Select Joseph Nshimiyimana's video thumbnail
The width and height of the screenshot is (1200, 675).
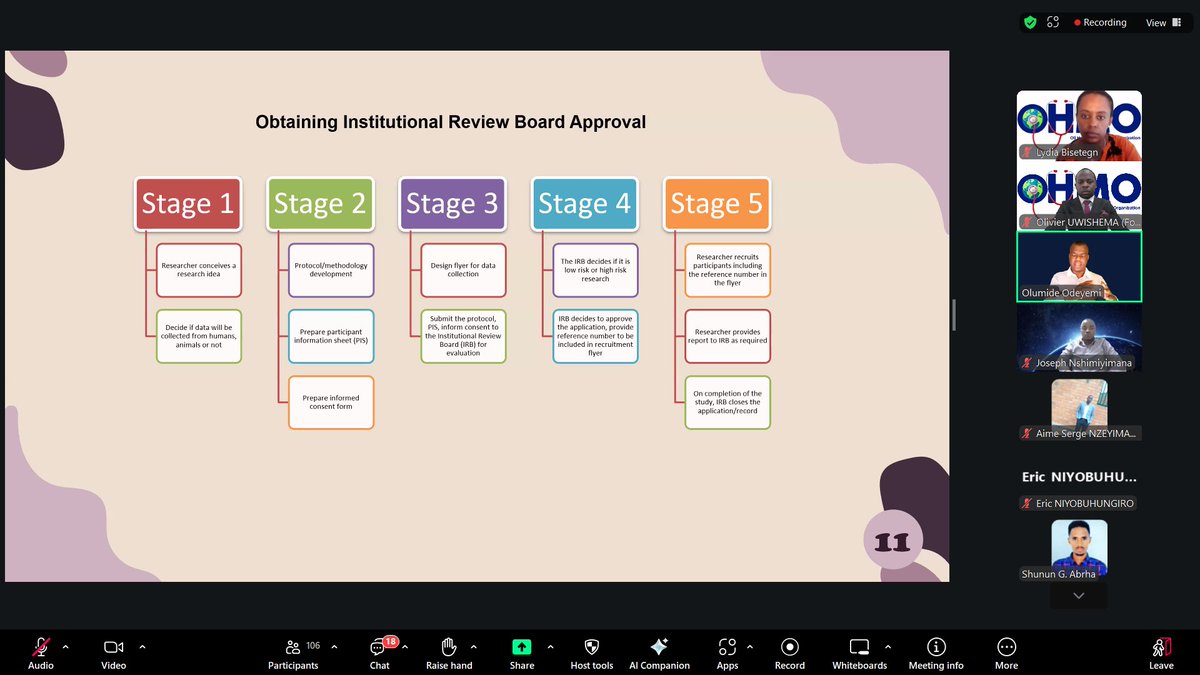click(x=1079, y=337)
